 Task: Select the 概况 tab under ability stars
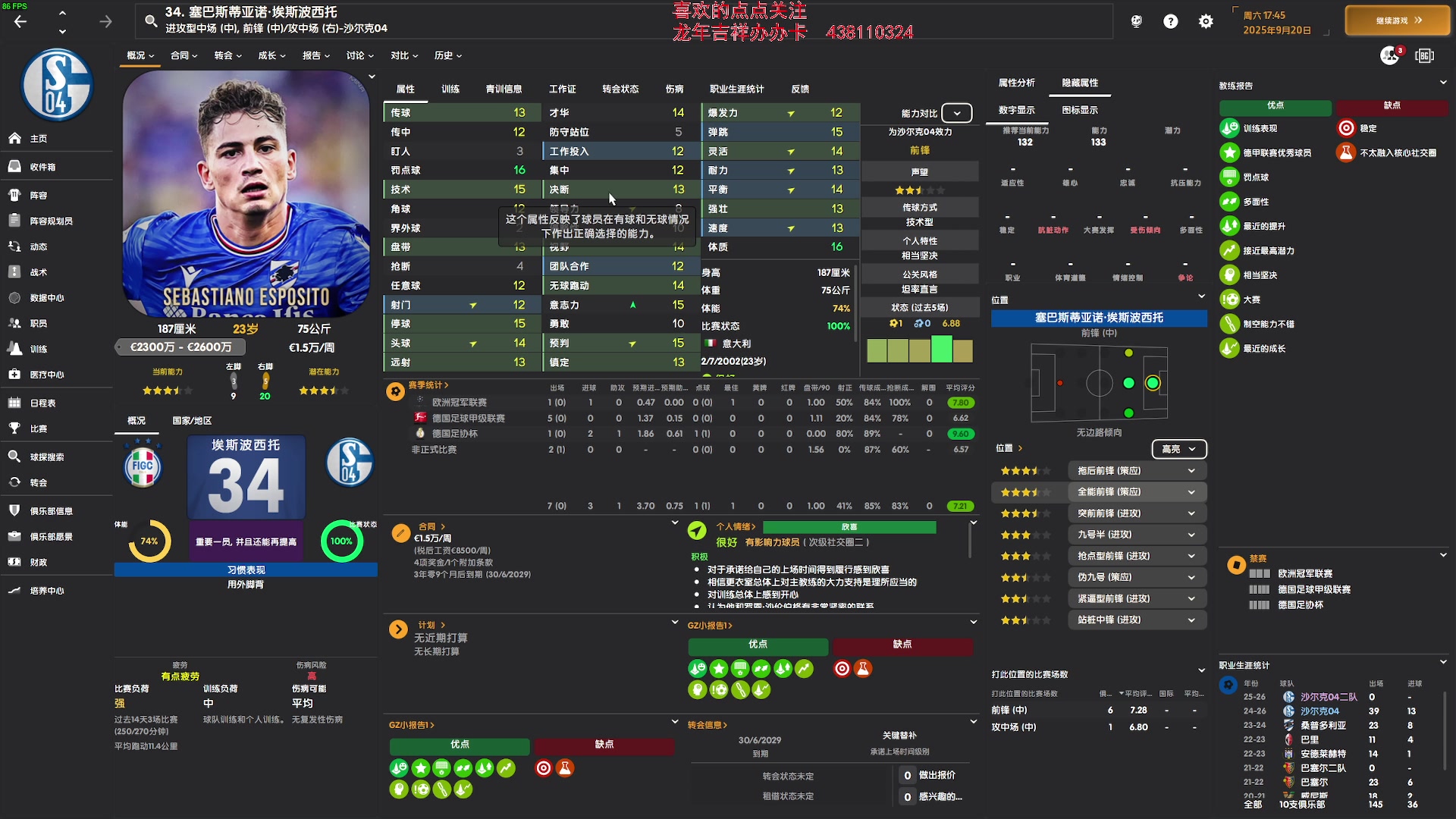click(136, 421)
